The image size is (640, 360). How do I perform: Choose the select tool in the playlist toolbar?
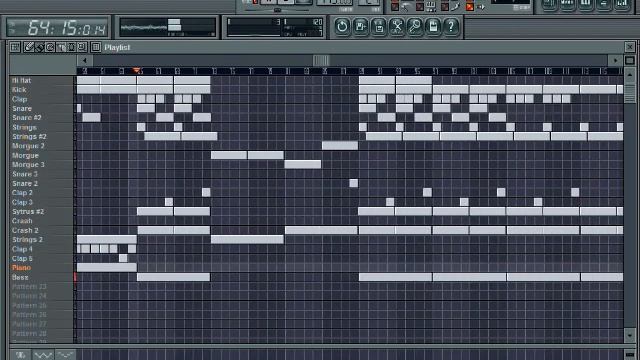71,47
